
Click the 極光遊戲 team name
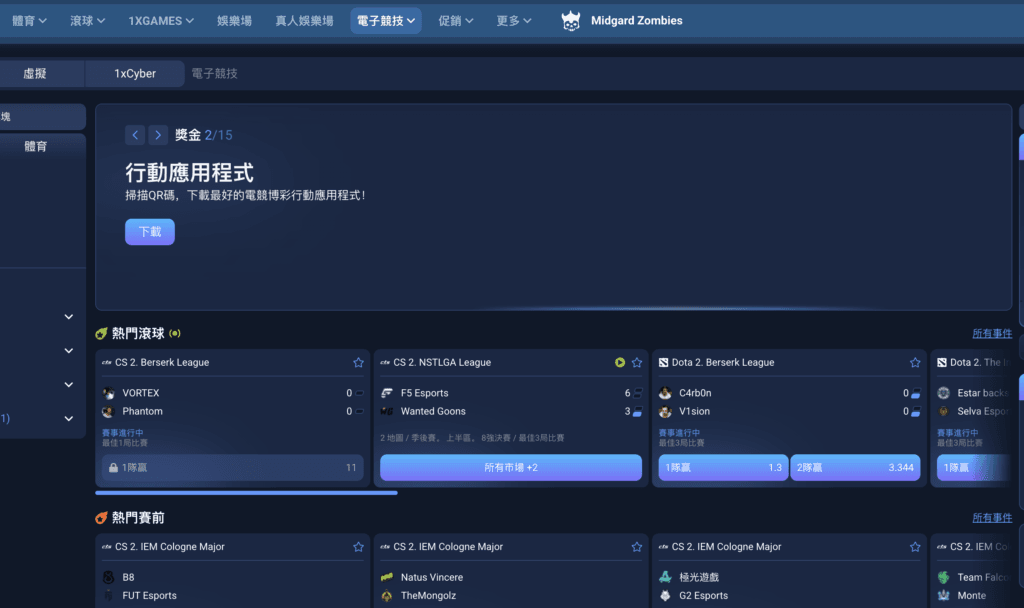(x=699, y=577)
